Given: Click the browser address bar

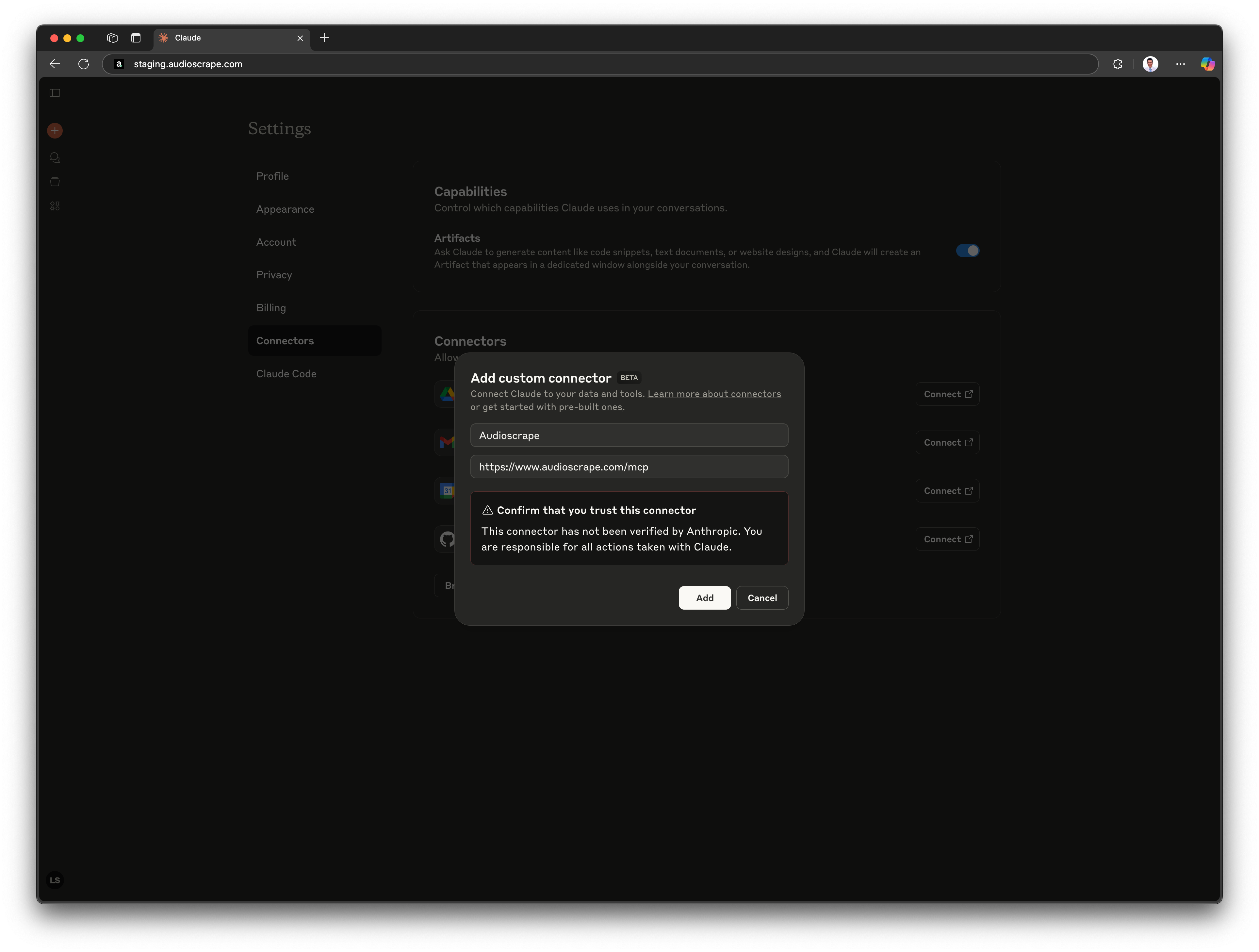Looking at the screenshot, I should coord(600,64).
